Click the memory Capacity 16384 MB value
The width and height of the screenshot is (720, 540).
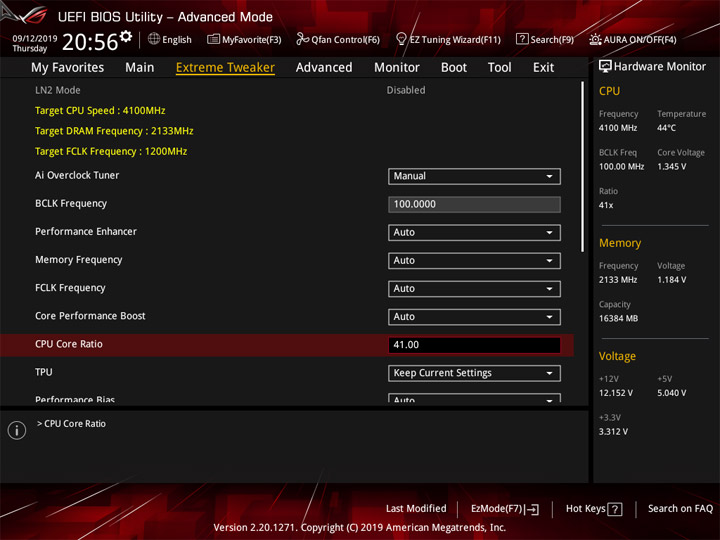618,319
